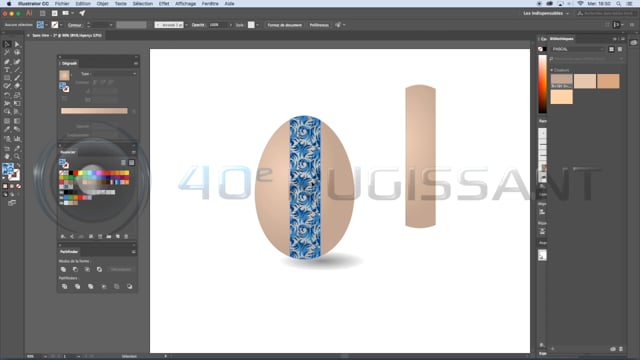Set paint mode to Color in toolbar
Image resolution: width=640 pixels, height=360 pixels.
pos(5,186)
